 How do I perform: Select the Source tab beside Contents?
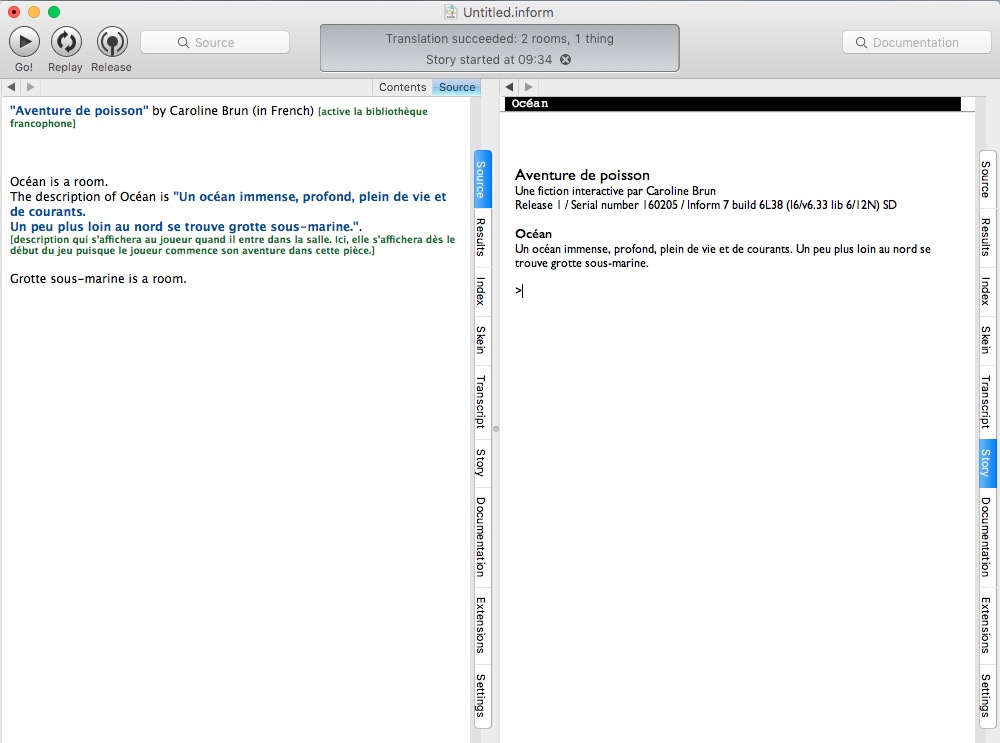pos(457,88)
